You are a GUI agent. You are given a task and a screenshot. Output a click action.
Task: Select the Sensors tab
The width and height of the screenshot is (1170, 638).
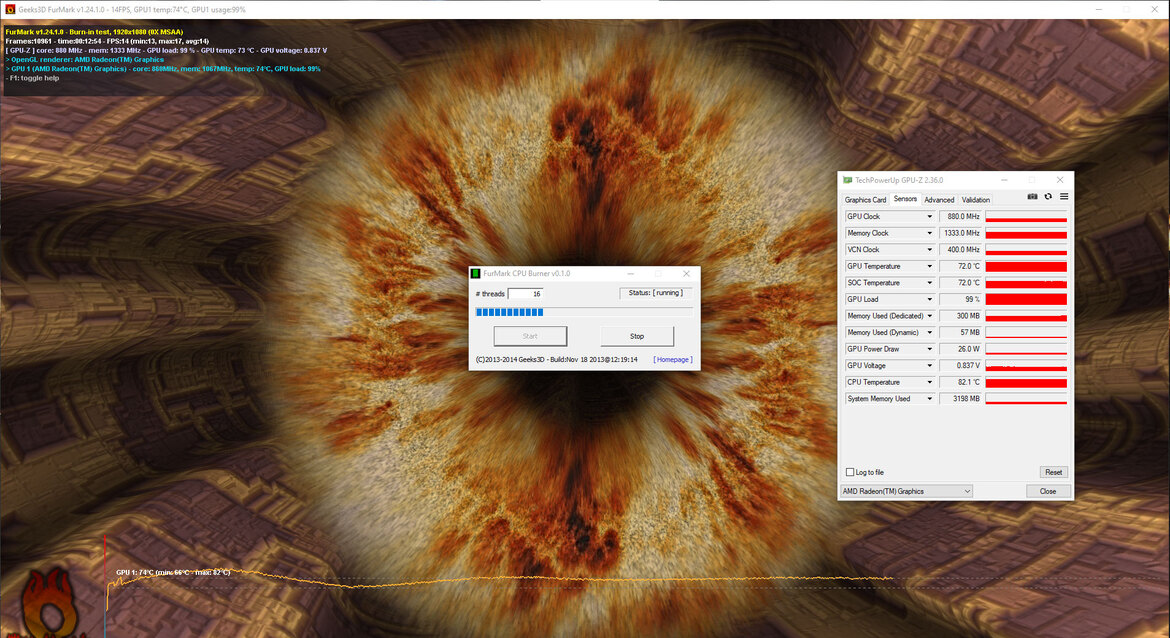point(905,199)
